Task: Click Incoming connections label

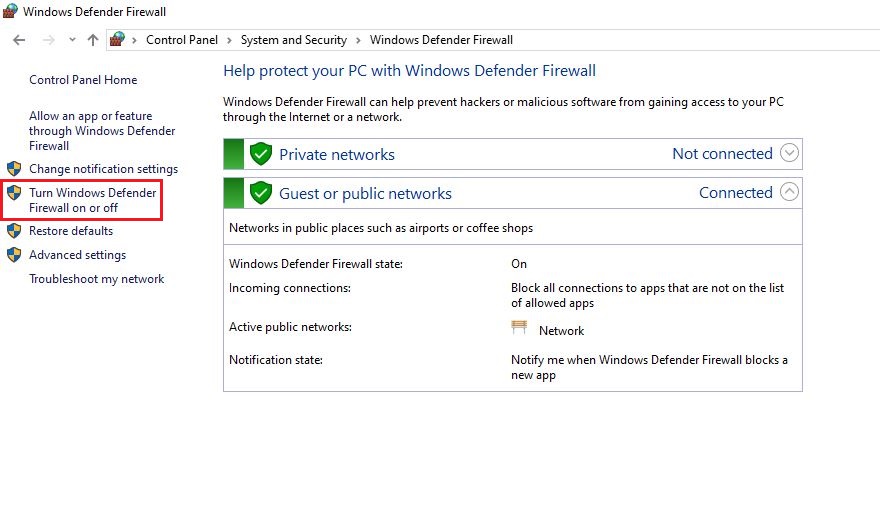Action: click(290, 288)
